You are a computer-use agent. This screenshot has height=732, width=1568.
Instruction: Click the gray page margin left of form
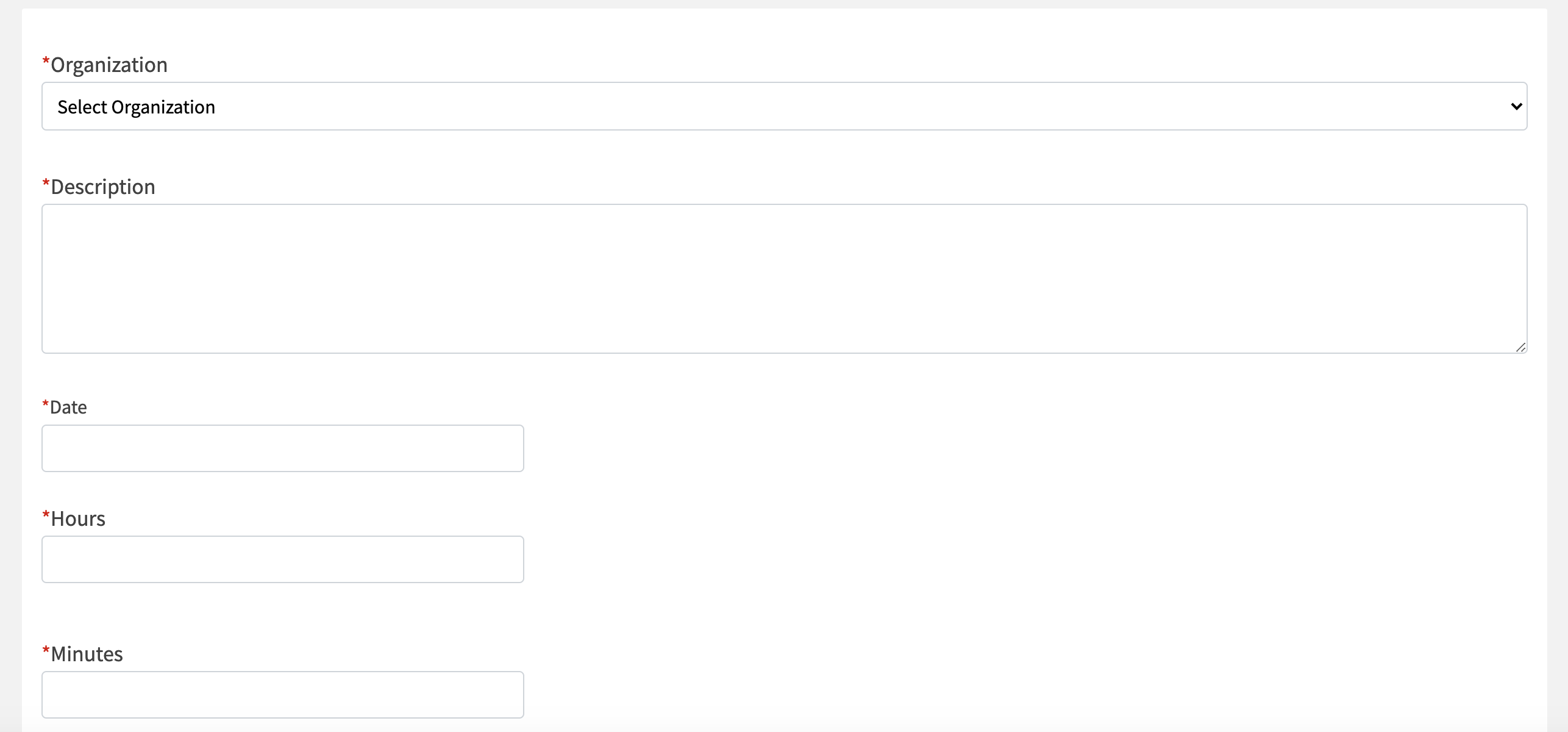point(10,366)
